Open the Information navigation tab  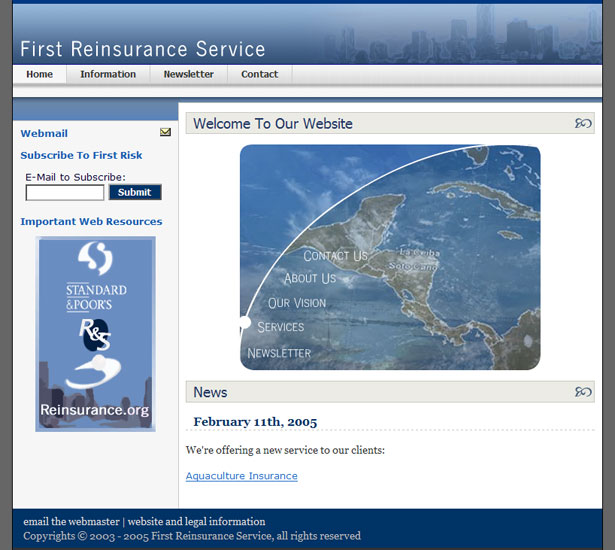pos(108,74)
